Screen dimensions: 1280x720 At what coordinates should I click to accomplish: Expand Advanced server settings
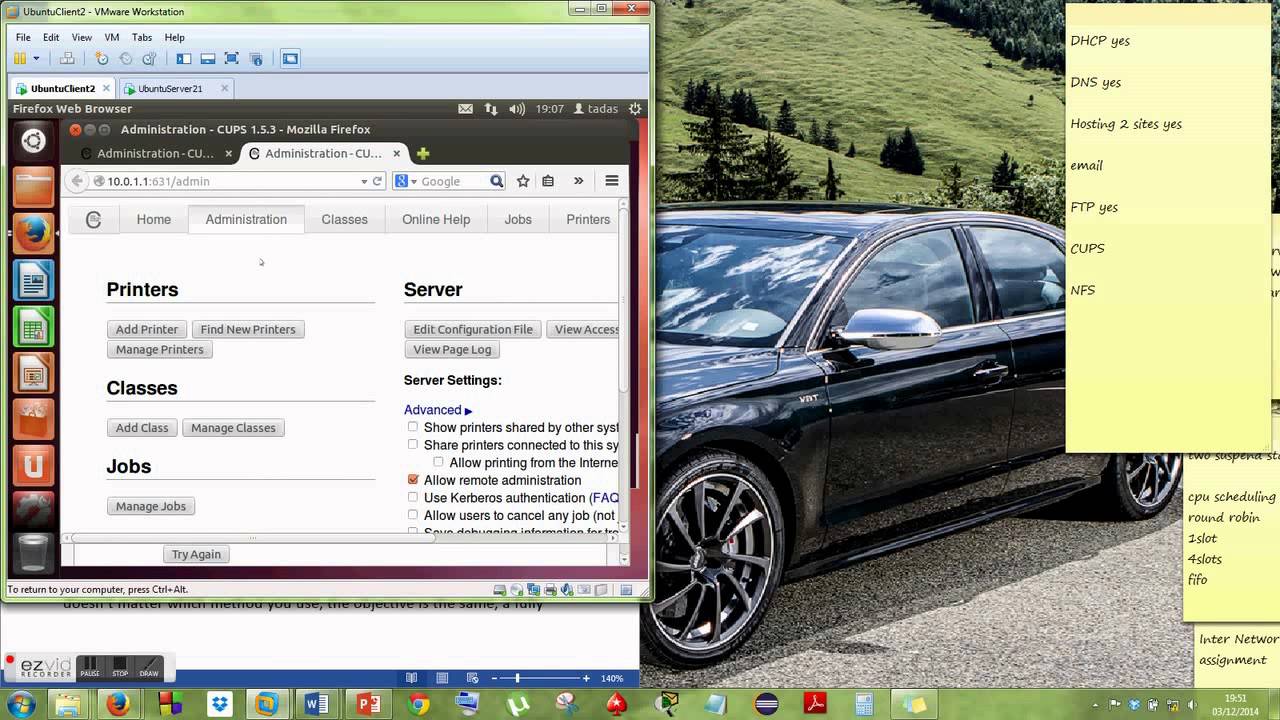438,410
